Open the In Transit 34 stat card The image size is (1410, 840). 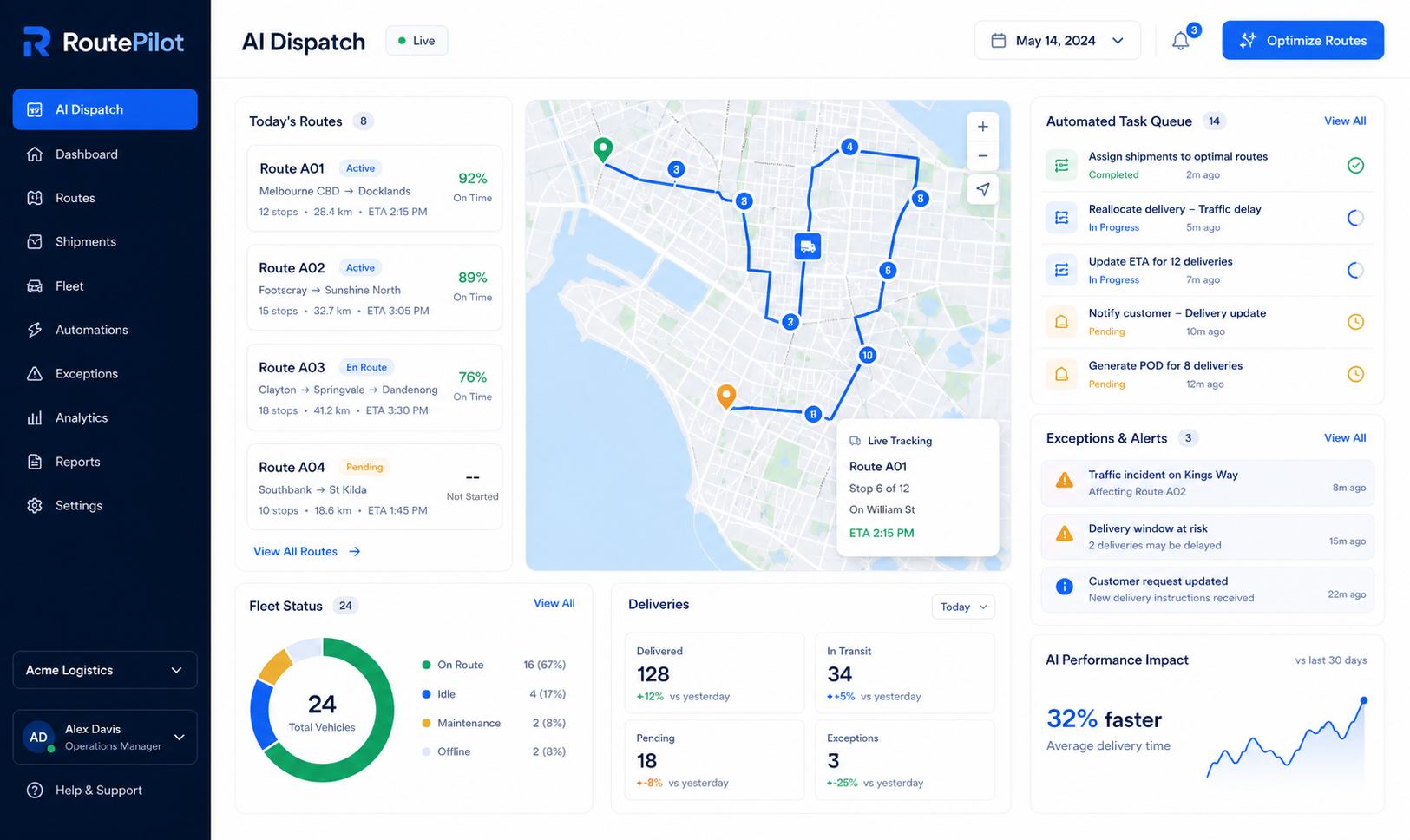904,673
